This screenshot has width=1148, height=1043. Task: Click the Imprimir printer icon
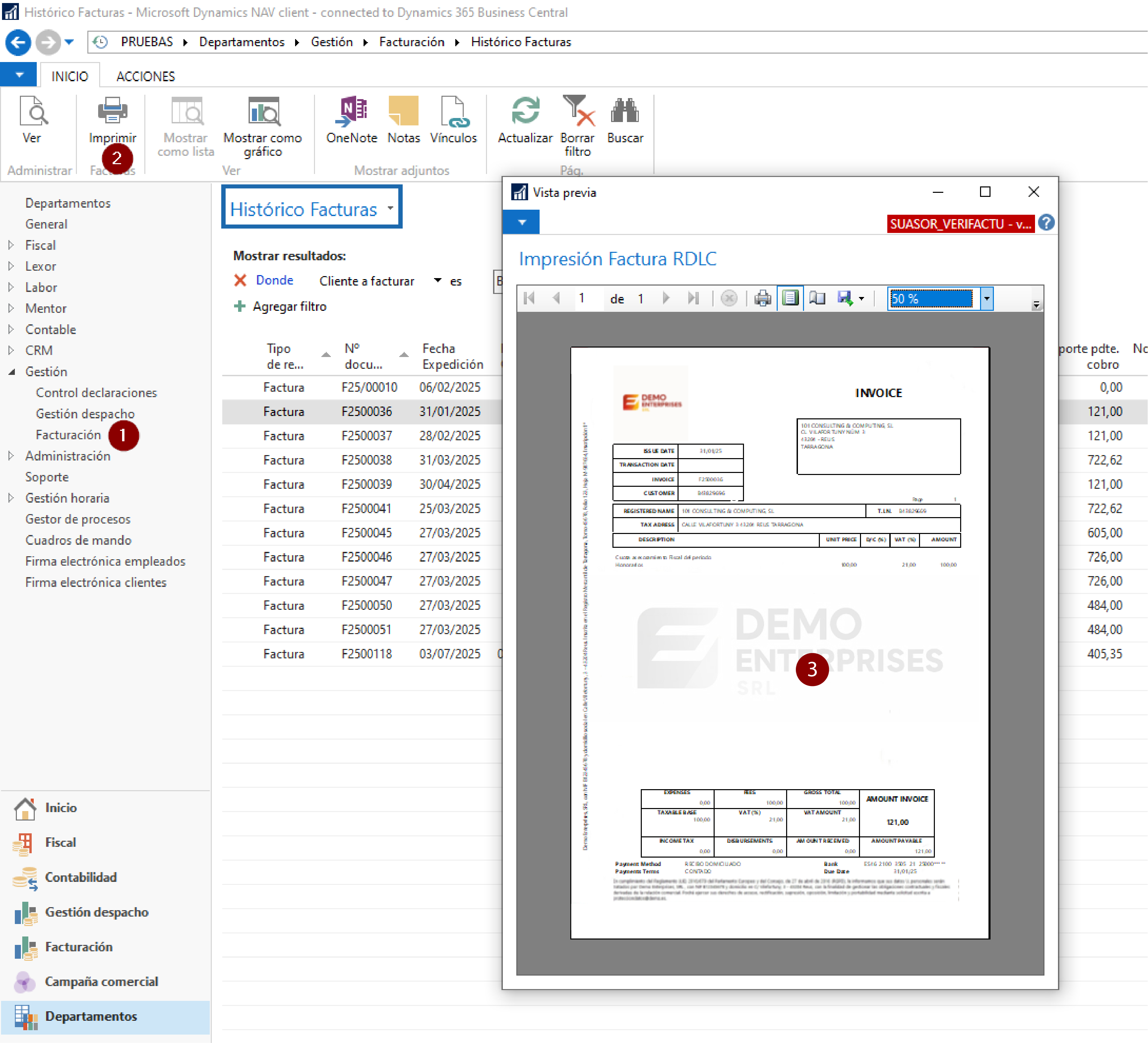tap(112, 111)
